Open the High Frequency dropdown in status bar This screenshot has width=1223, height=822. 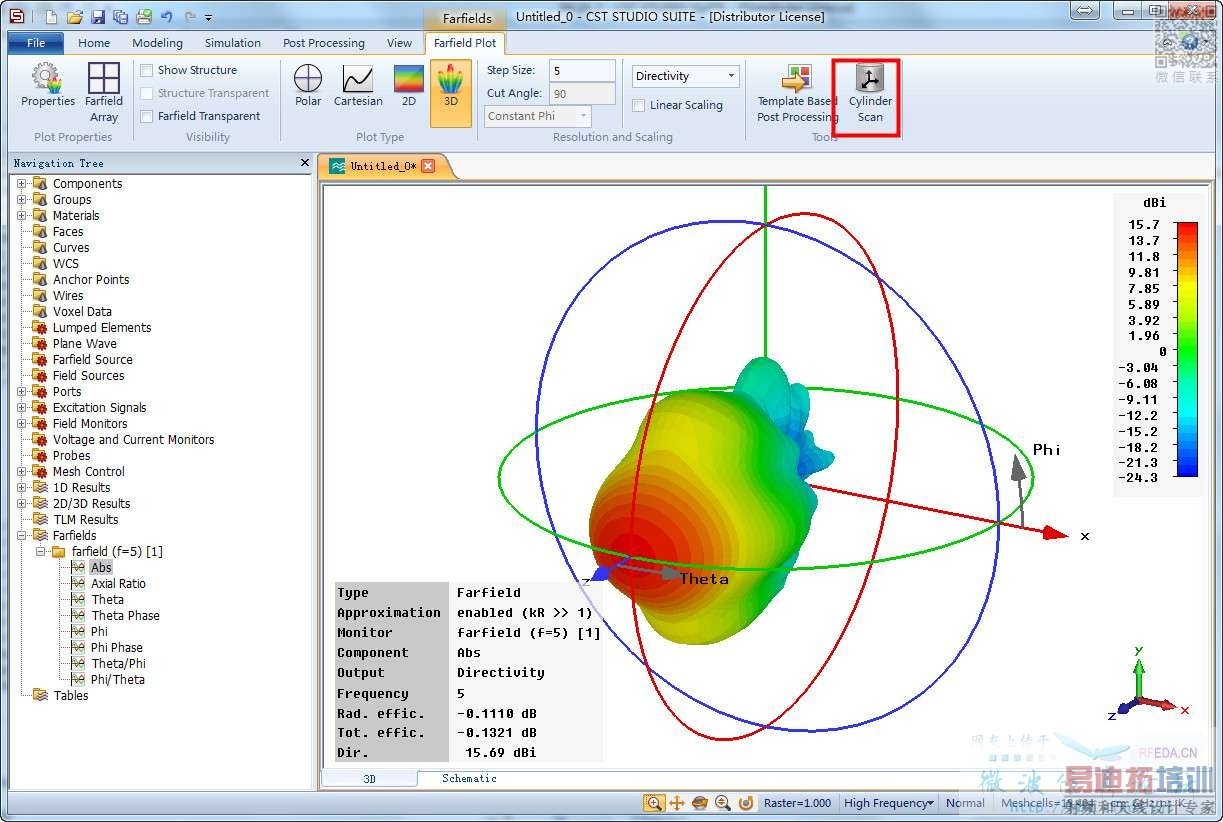click(888, 803)
